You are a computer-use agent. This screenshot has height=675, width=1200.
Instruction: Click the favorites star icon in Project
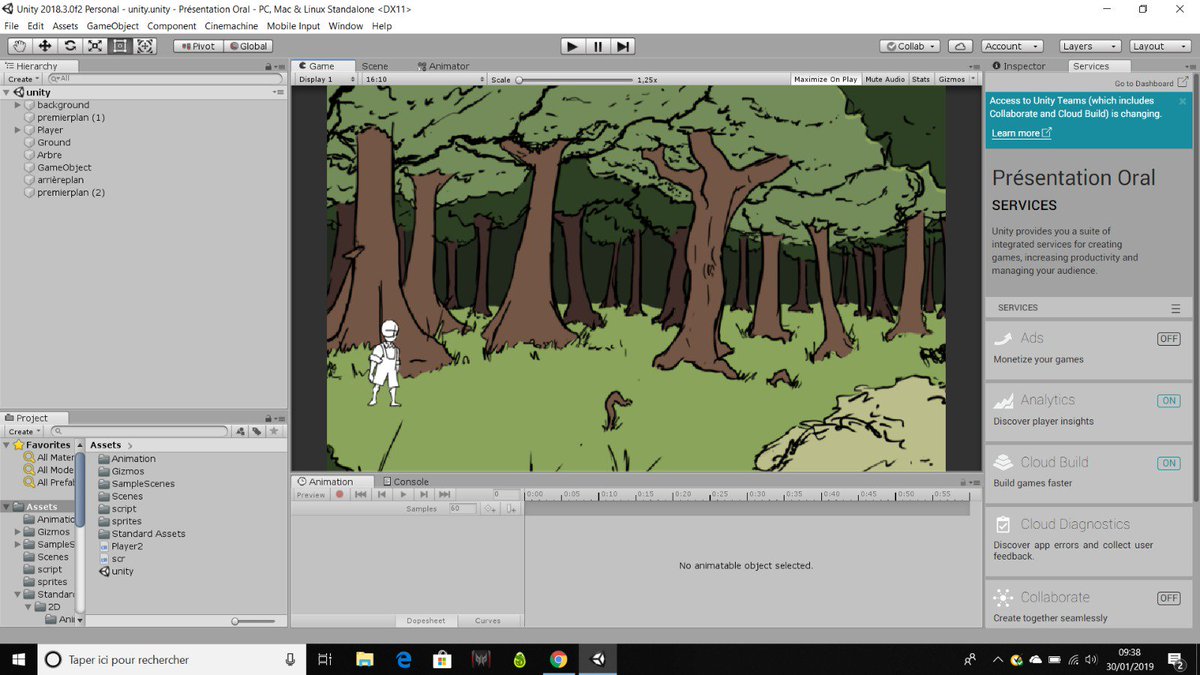274,431
